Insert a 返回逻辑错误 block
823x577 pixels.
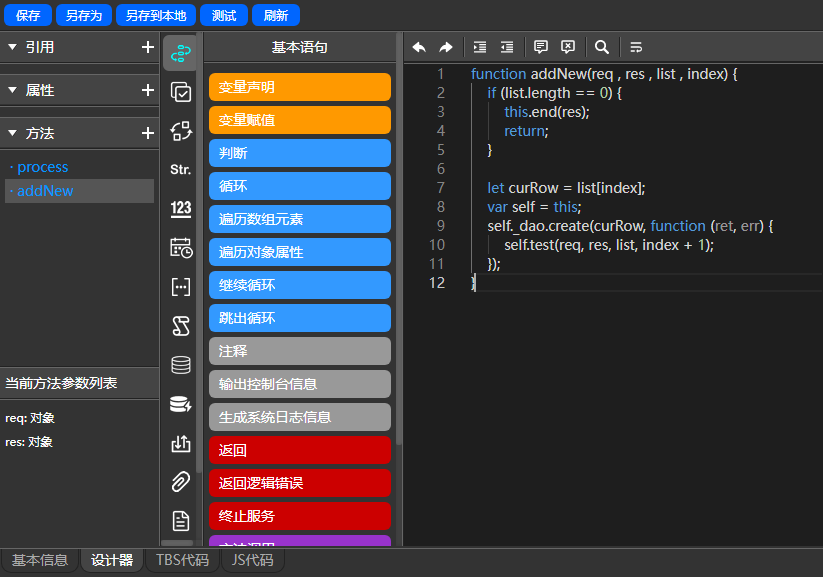(x=300, y=483)
